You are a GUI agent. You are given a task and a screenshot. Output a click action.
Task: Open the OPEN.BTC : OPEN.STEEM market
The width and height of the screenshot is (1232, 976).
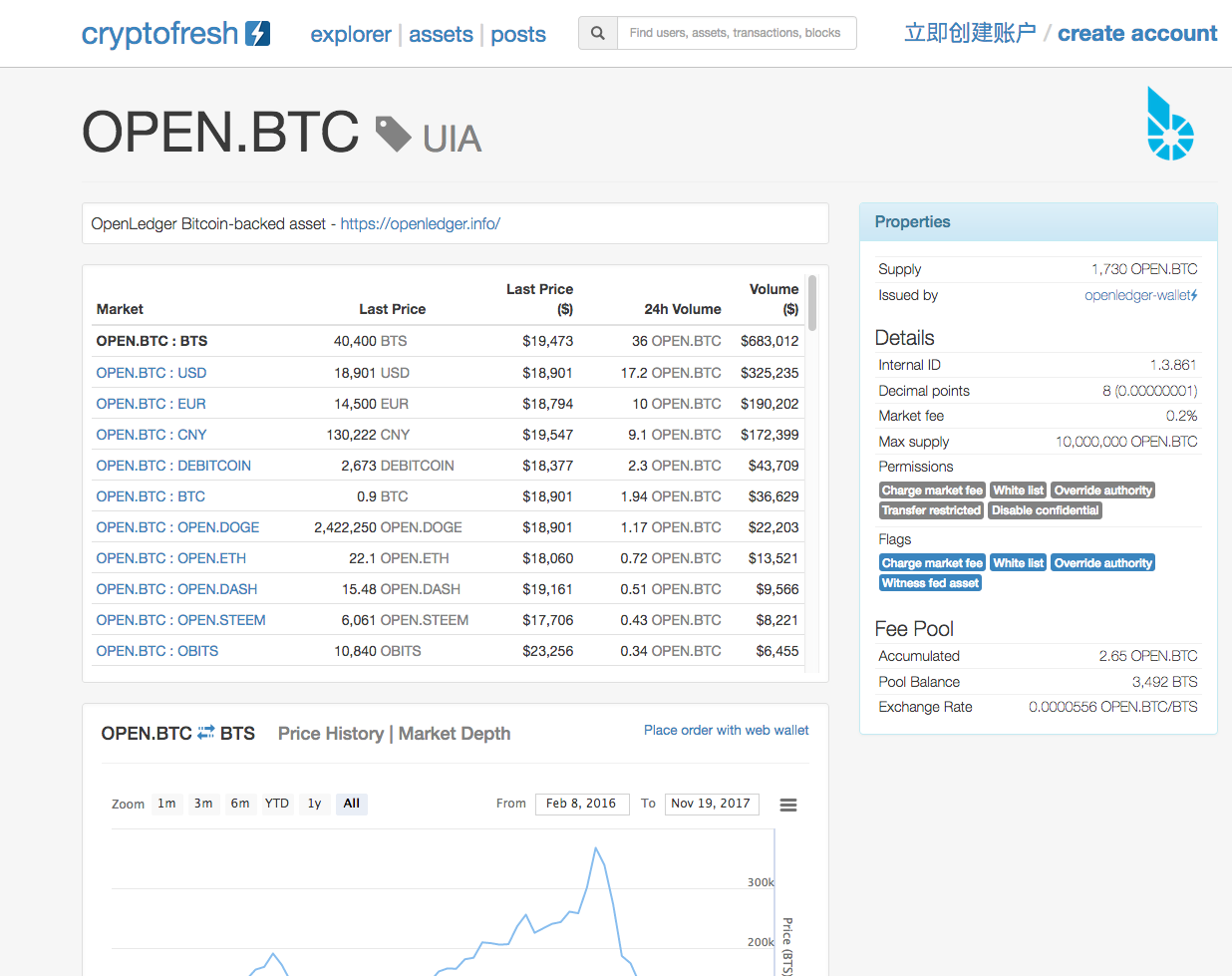pyautogui.click(x=180, y=620)
